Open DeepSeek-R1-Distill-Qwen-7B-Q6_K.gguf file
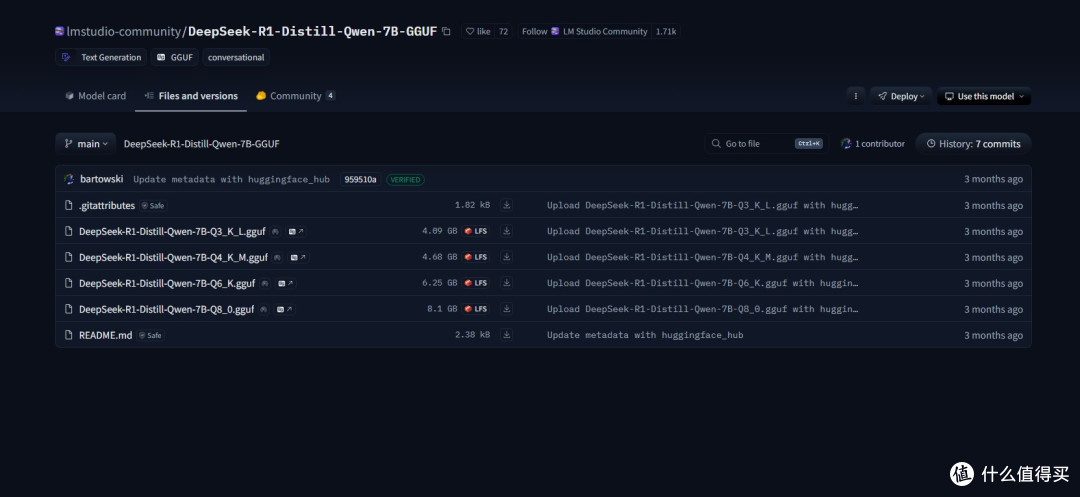The height and width of the screenshot is (497, 1080). coord(167,284)
